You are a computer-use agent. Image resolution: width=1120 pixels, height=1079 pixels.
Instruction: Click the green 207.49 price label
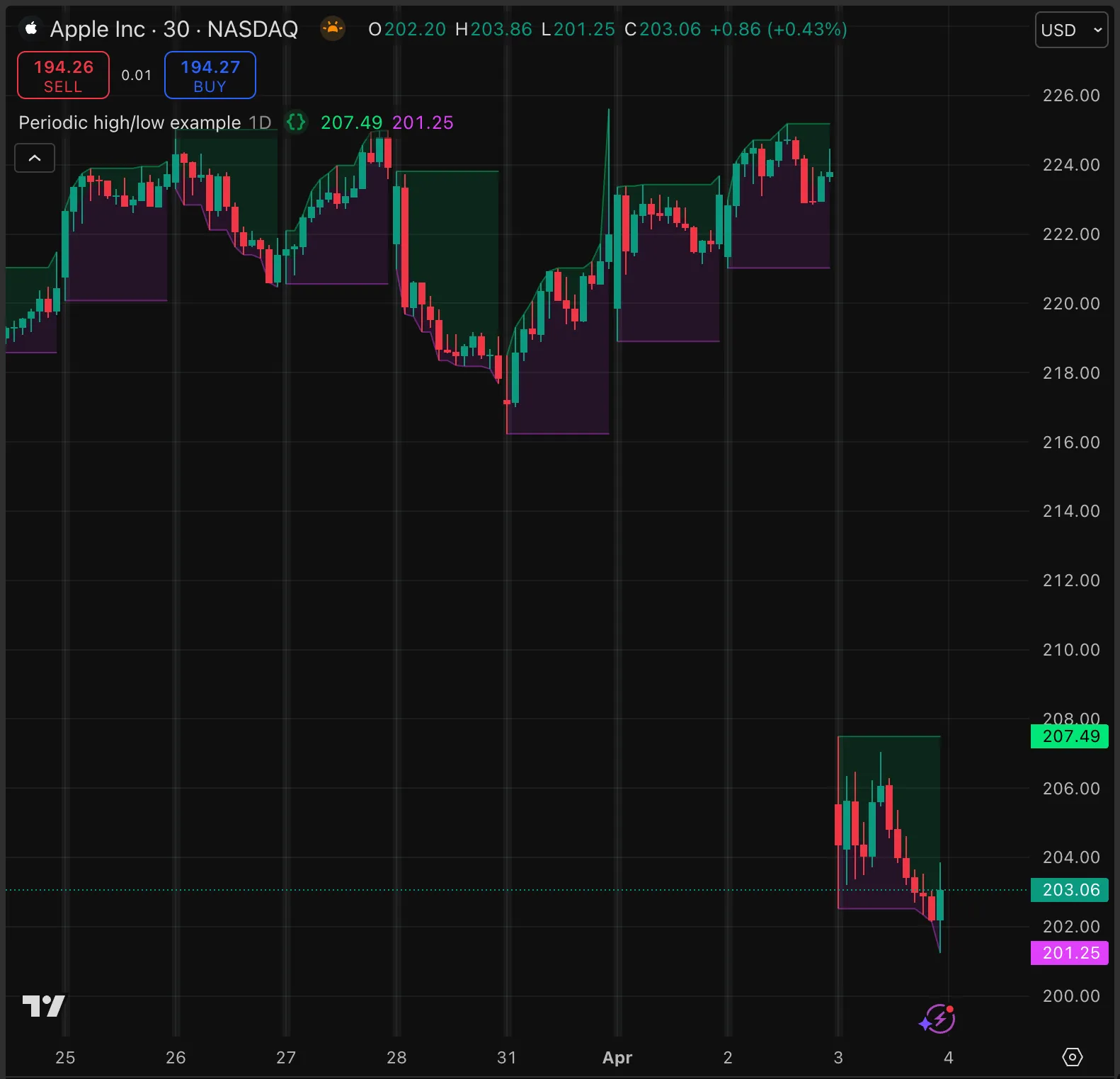click(1070, 736)
